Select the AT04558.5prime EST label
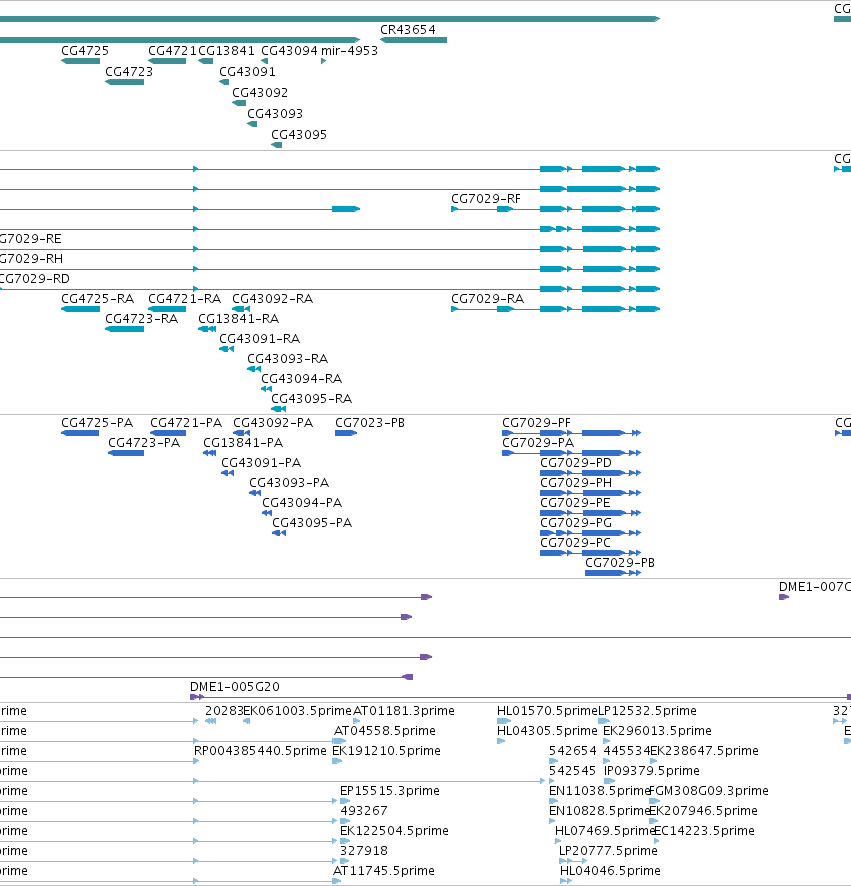 [x=385, y=731]
